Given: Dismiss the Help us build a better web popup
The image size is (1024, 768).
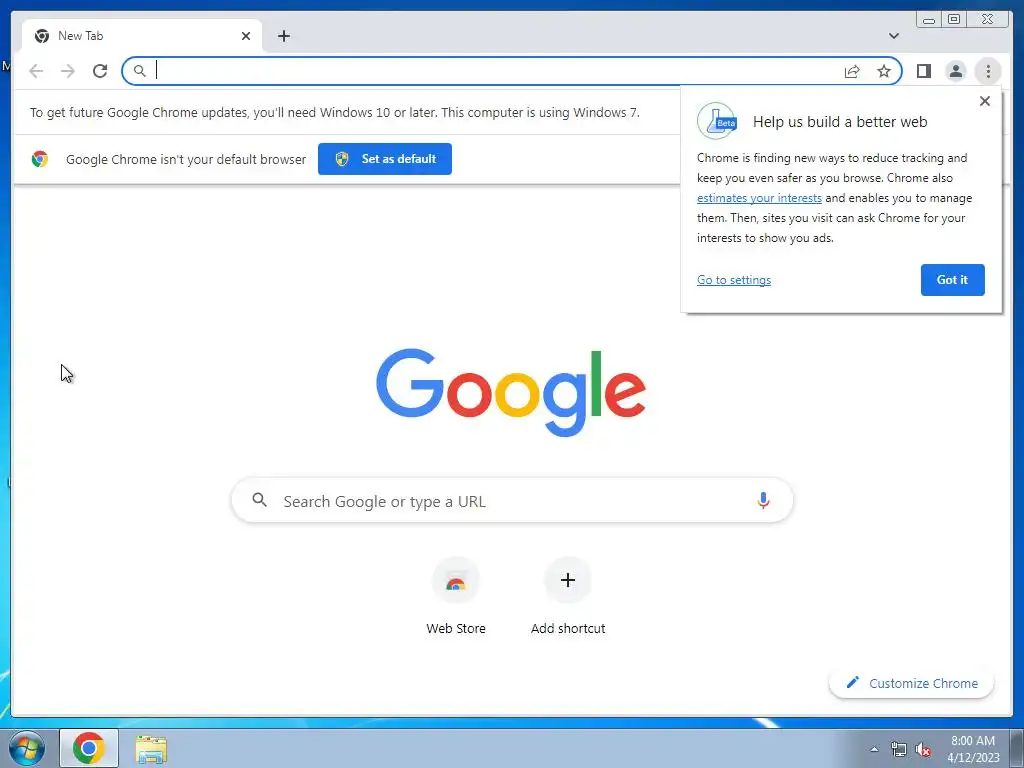Looking at the screenshot, I should (985, 101).
